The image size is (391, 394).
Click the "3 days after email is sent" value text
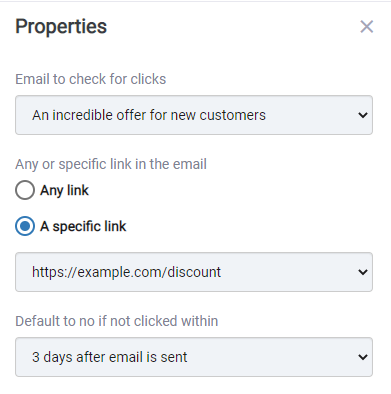tap(109, 357)
